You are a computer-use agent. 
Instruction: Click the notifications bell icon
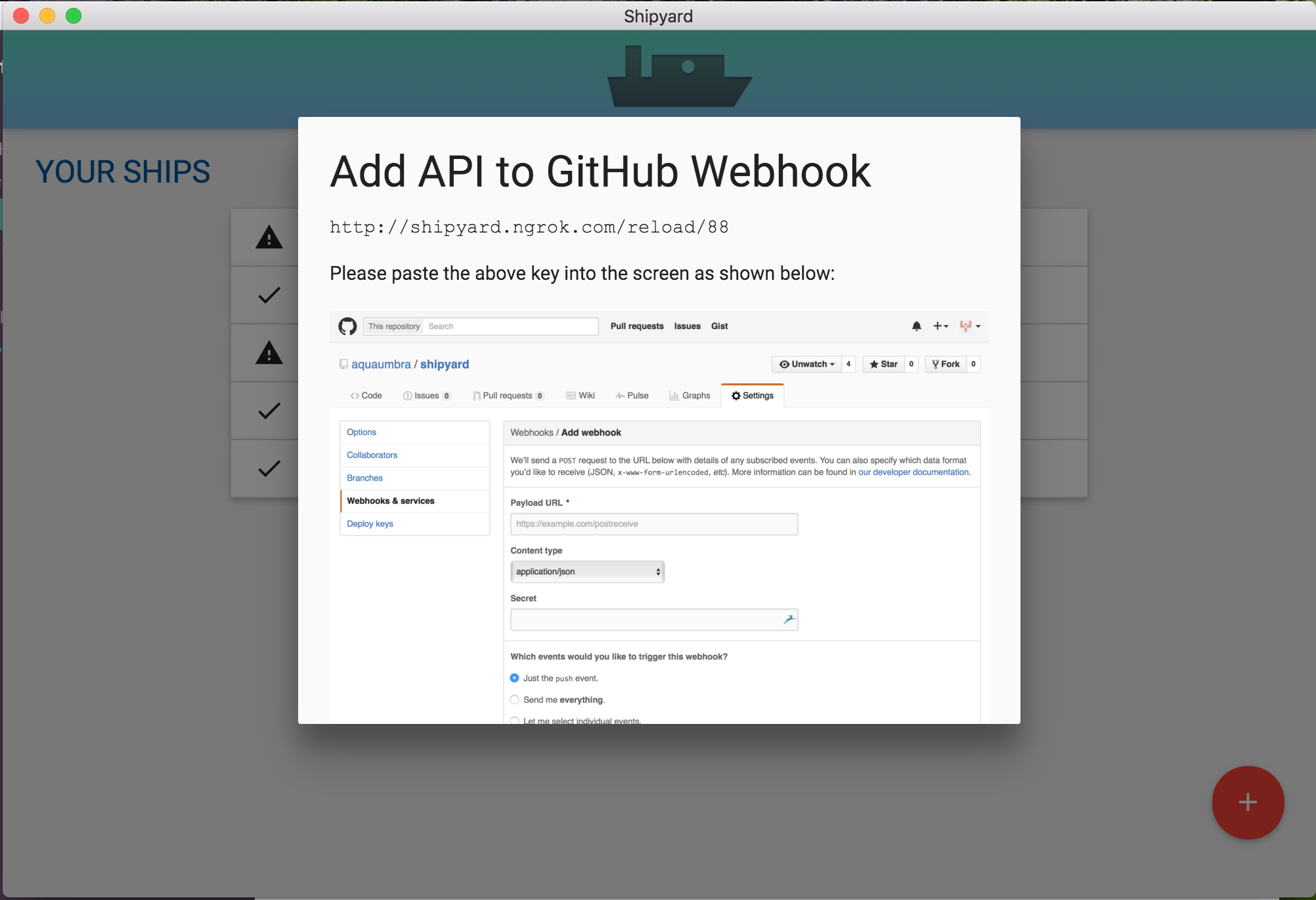pyautogui.click(x=916, y=326)
